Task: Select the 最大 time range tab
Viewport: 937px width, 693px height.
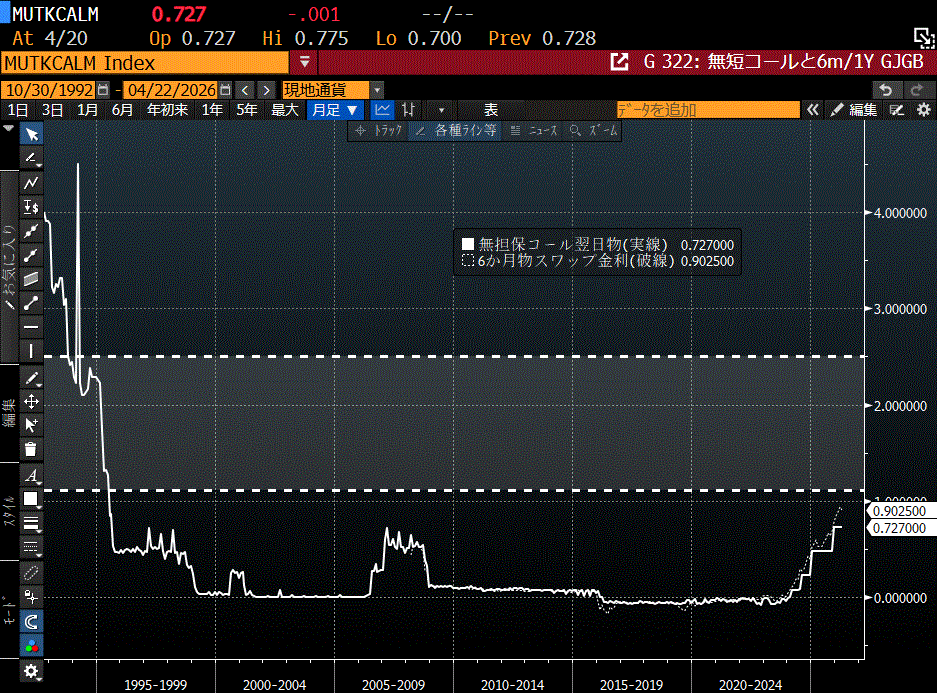Action: click(x=285, y=109)
